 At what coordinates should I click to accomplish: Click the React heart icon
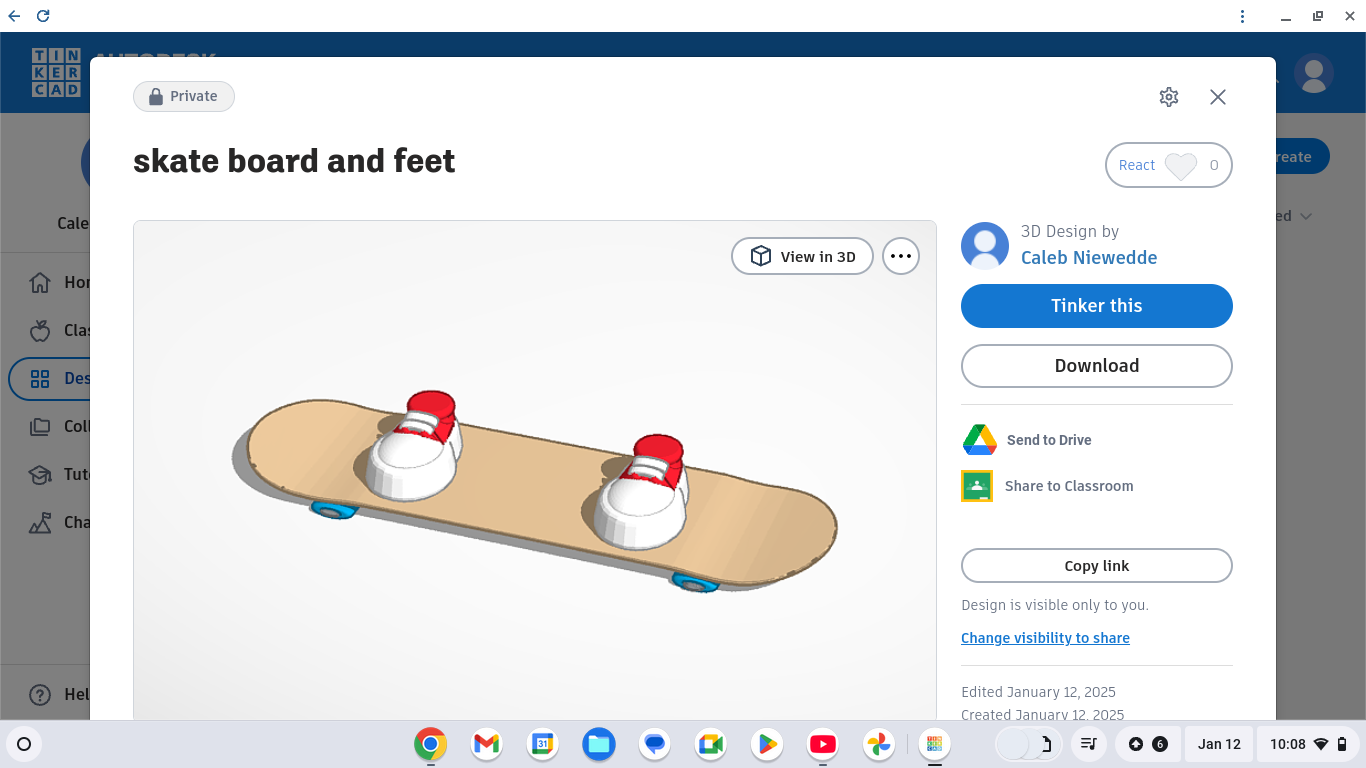pyautogui.click(x=1181, y=166)
